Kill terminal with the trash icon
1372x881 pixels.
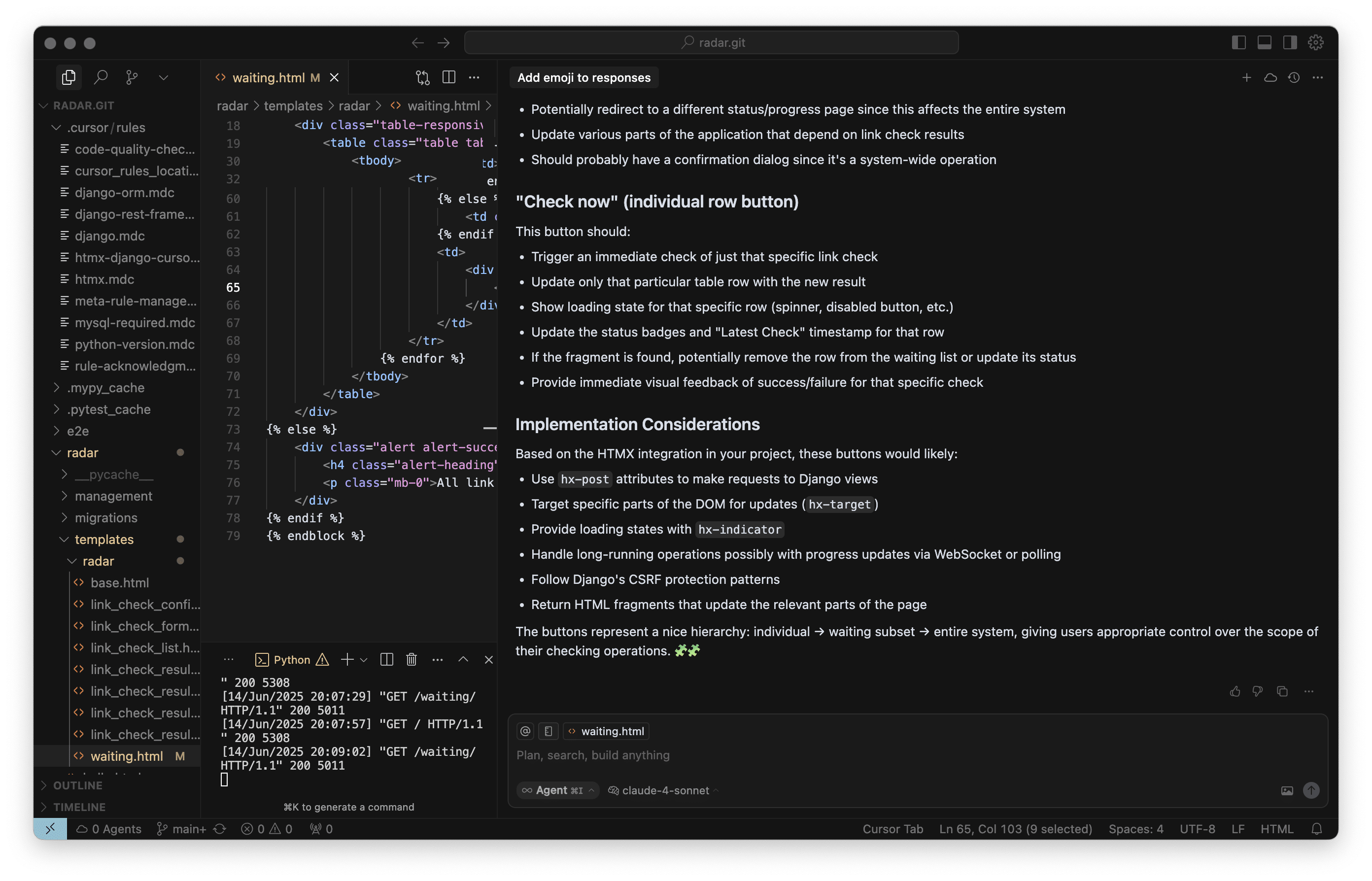[412, 660]
